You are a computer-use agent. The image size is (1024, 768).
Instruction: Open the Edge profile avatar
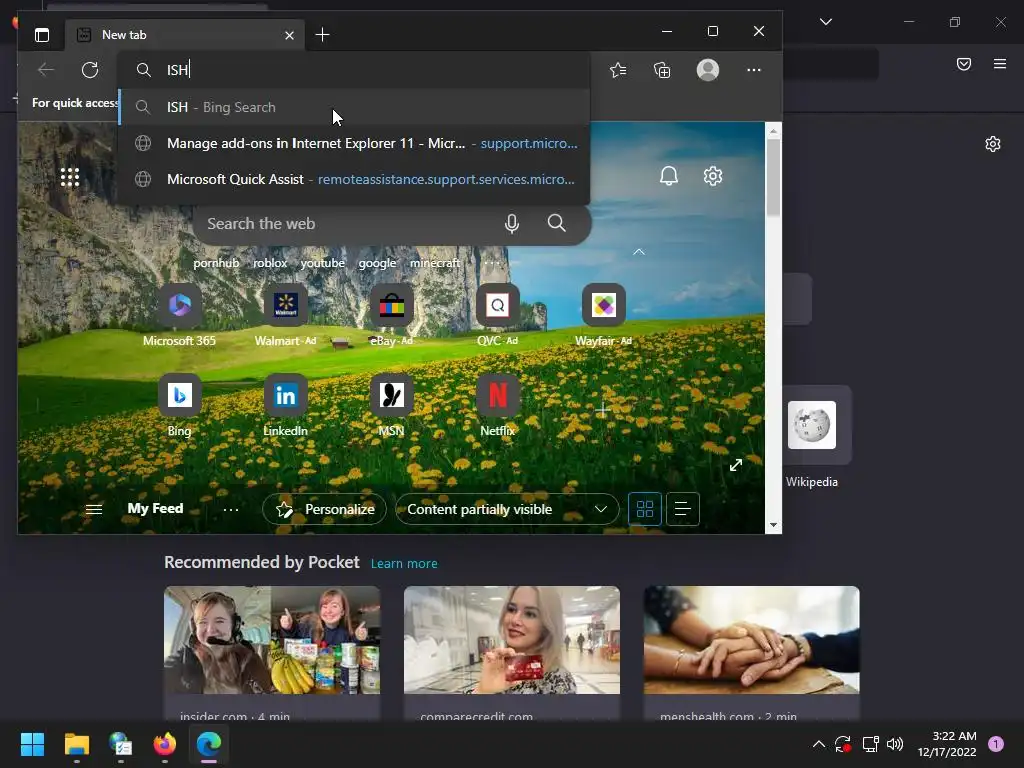(708, 70)
